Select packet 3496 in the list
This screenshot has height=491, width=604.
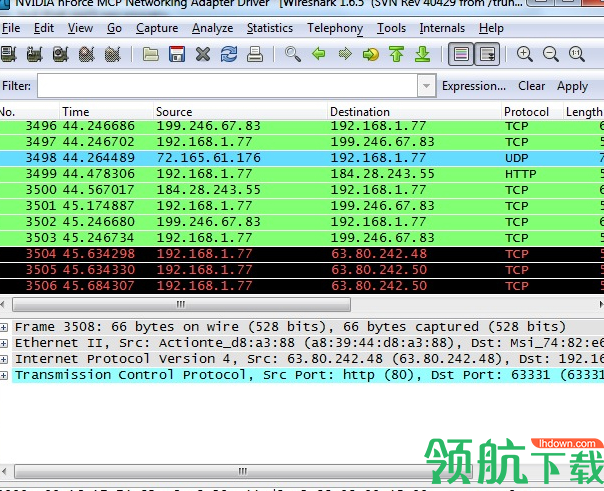tap(302, 126)
